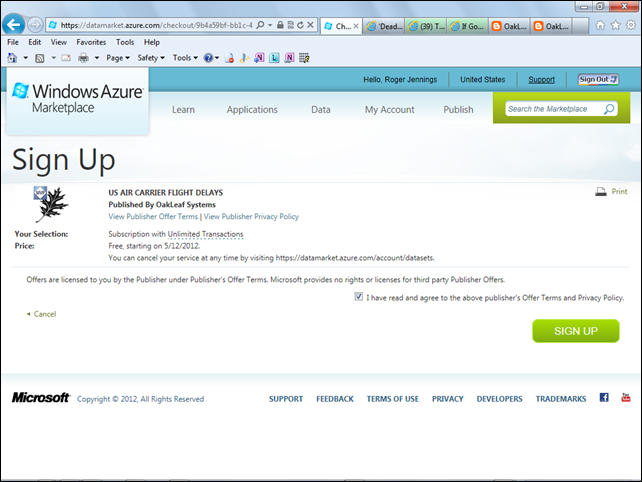Open the Learn navigation item
Image resolution: width=642 pixels, height=482 pixels.
[183, 110]
